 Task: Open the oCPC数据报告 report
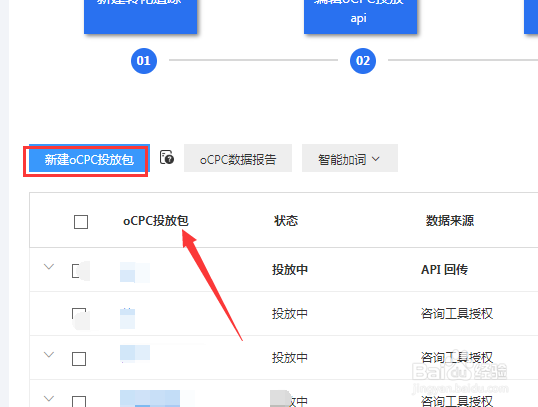coord(238,158)
